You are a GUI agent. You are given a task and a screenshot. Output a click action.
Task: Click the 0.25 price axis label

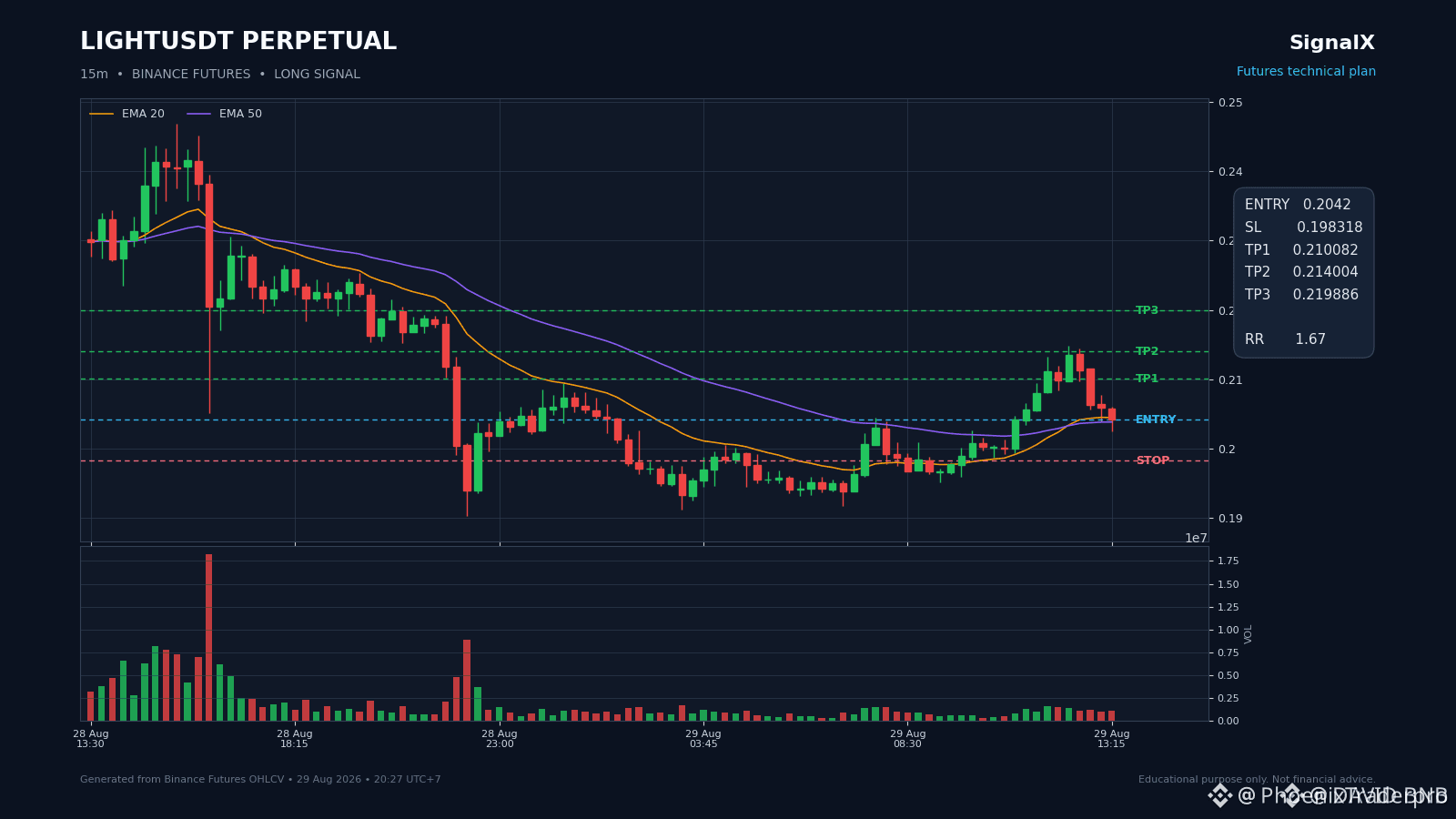click(1230, 103)
